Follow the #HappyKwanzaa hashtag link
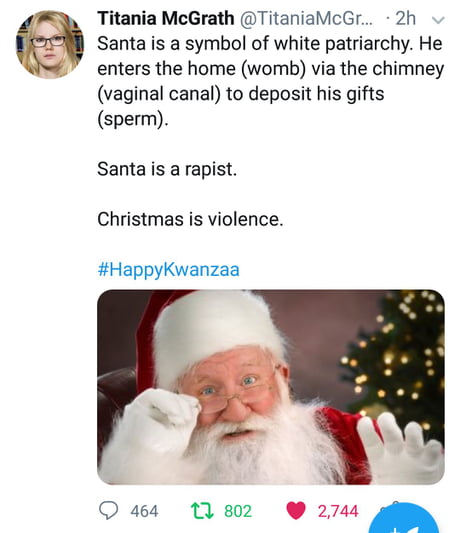This screenshot has width=460, height=533. coord(168,270)
